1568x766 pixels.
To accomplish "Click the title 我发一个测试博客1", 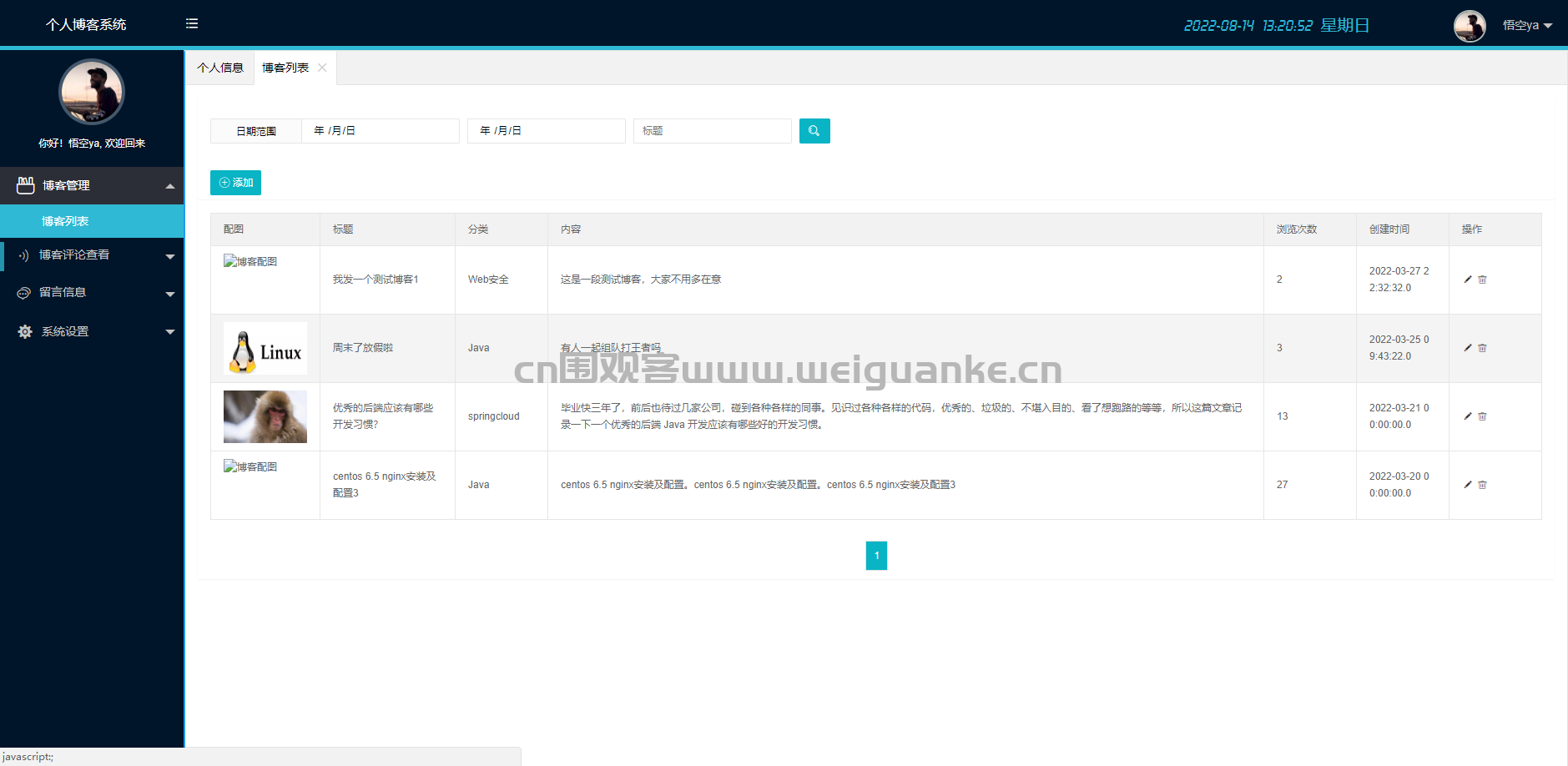I will coord(376,280).
